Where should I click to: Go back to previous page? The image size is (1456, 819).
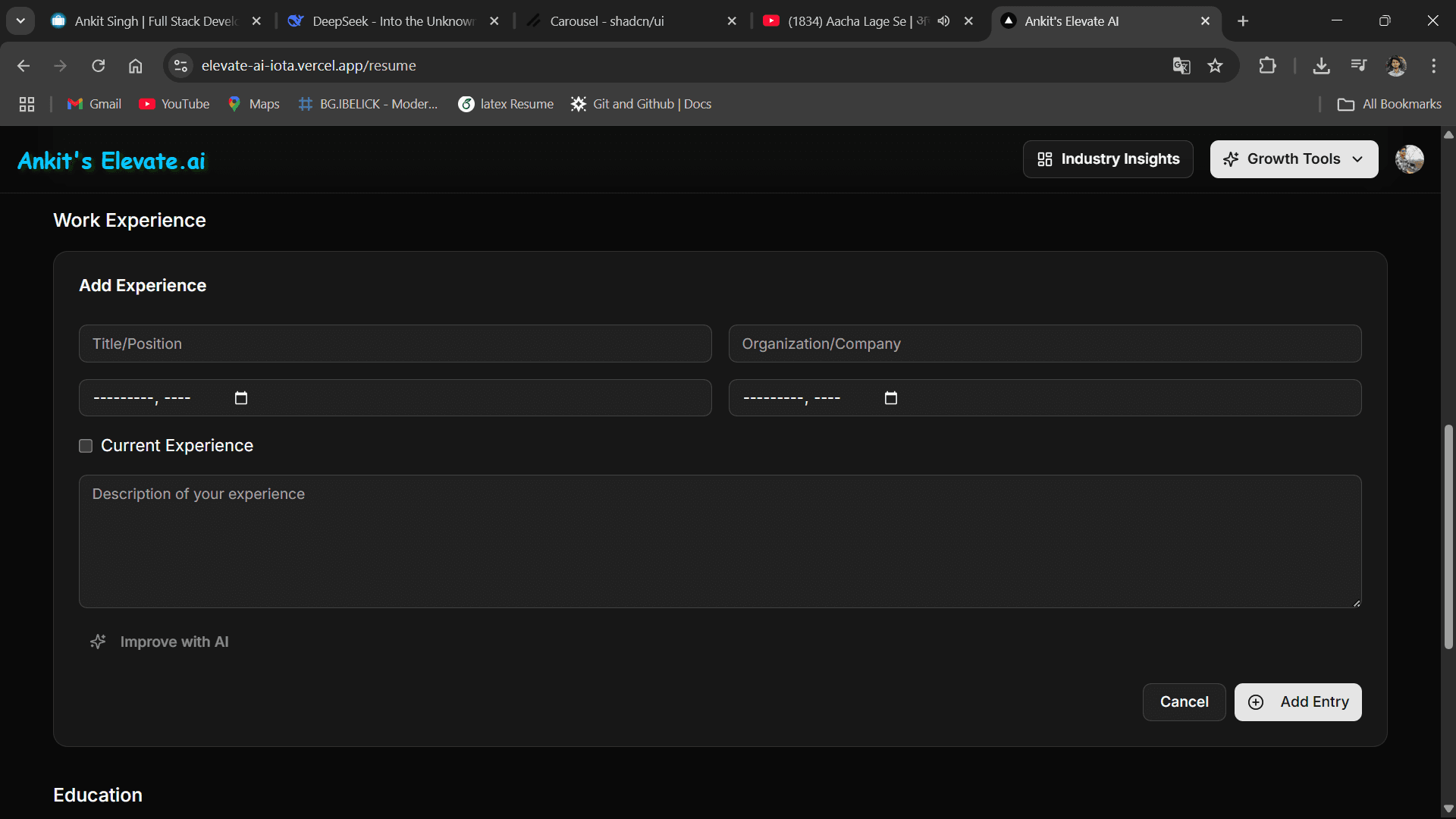tap(24, 66)
